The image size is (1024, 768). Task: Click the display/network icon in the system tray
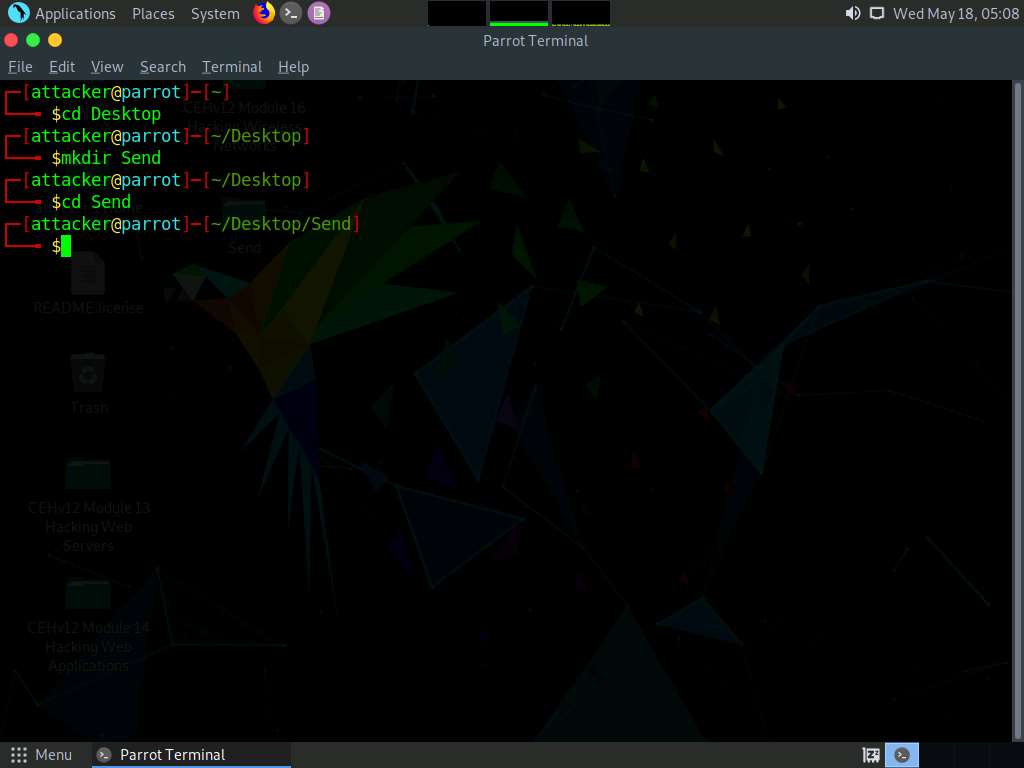[877, 13]
